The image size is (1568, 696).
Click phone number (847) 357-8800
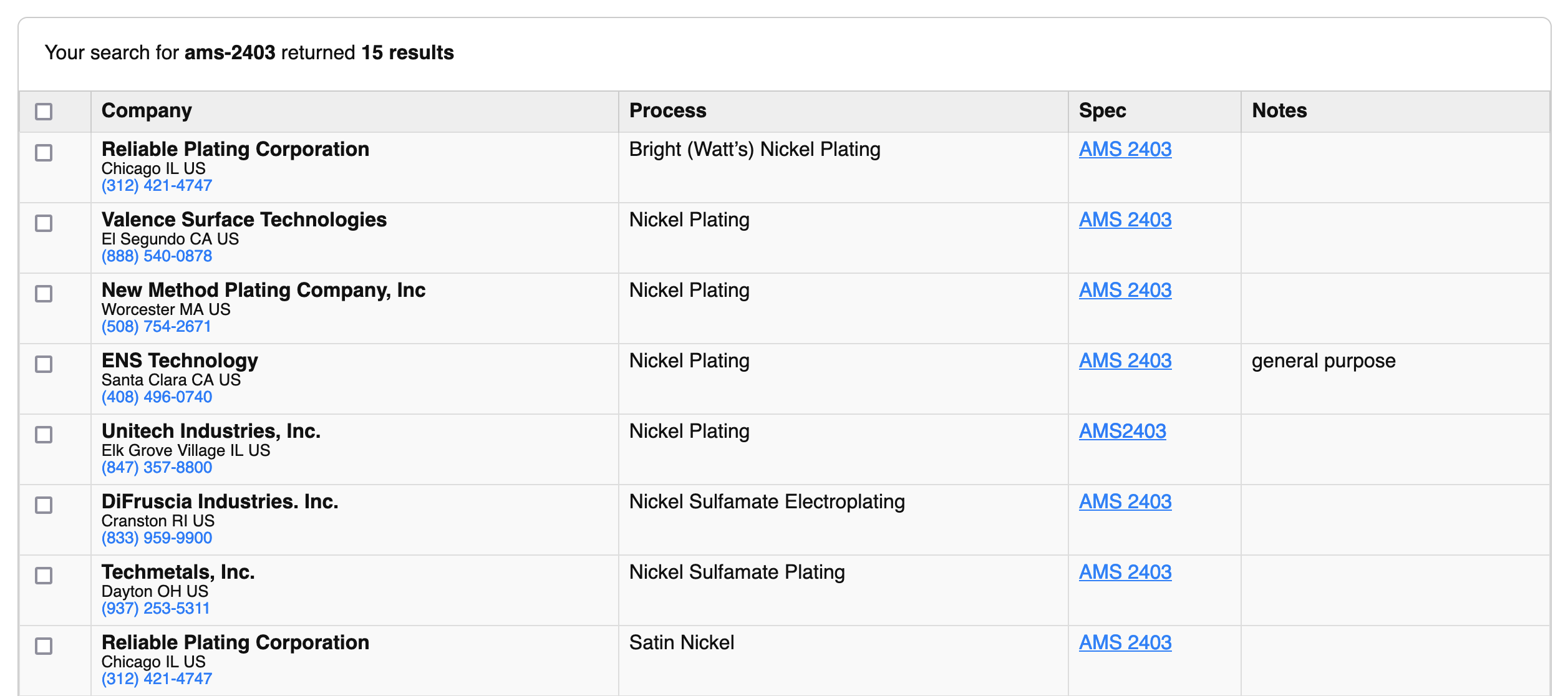[x=157, y=468]
